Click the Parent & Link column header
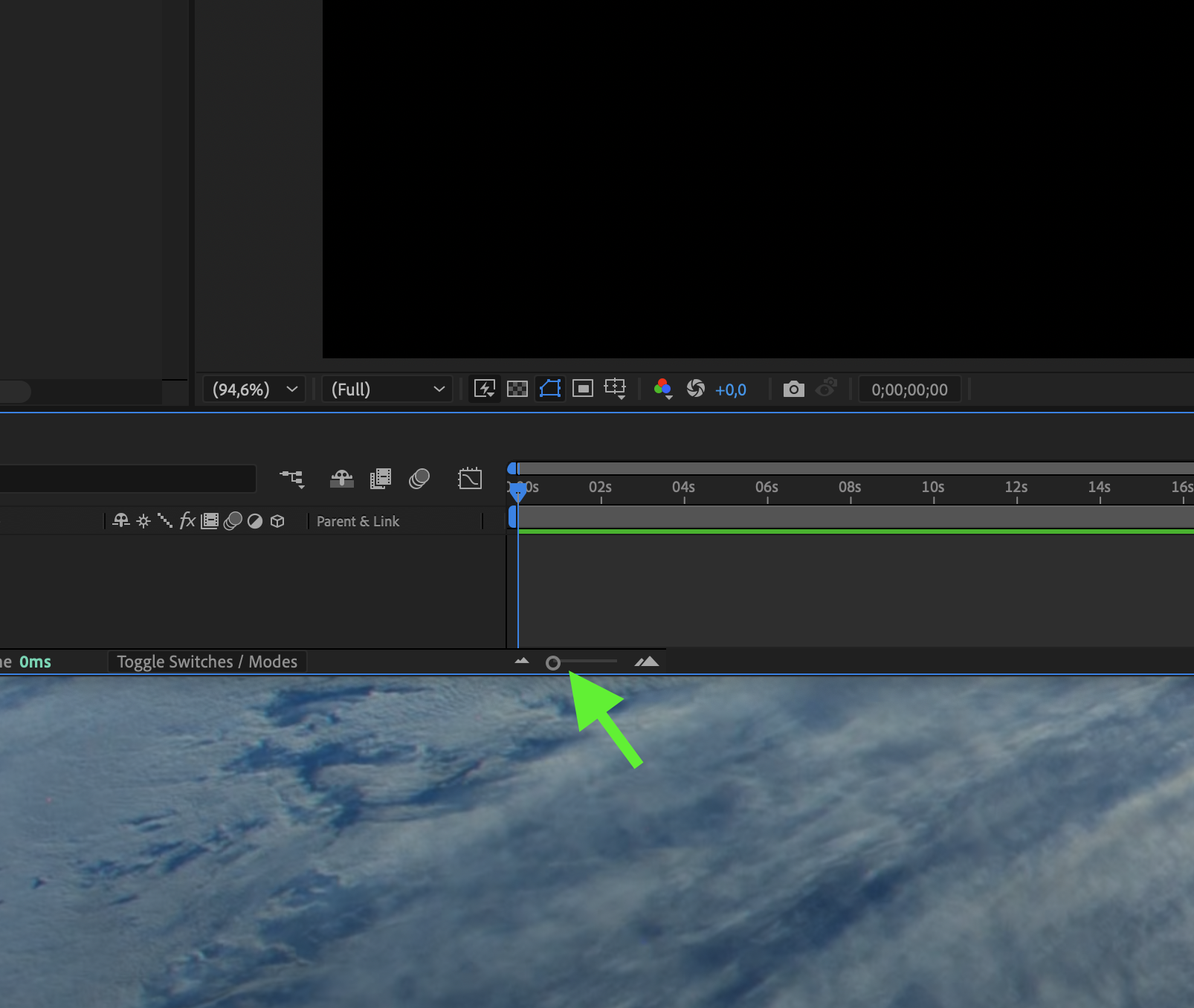The image size is (1194, 1008). 358,521
